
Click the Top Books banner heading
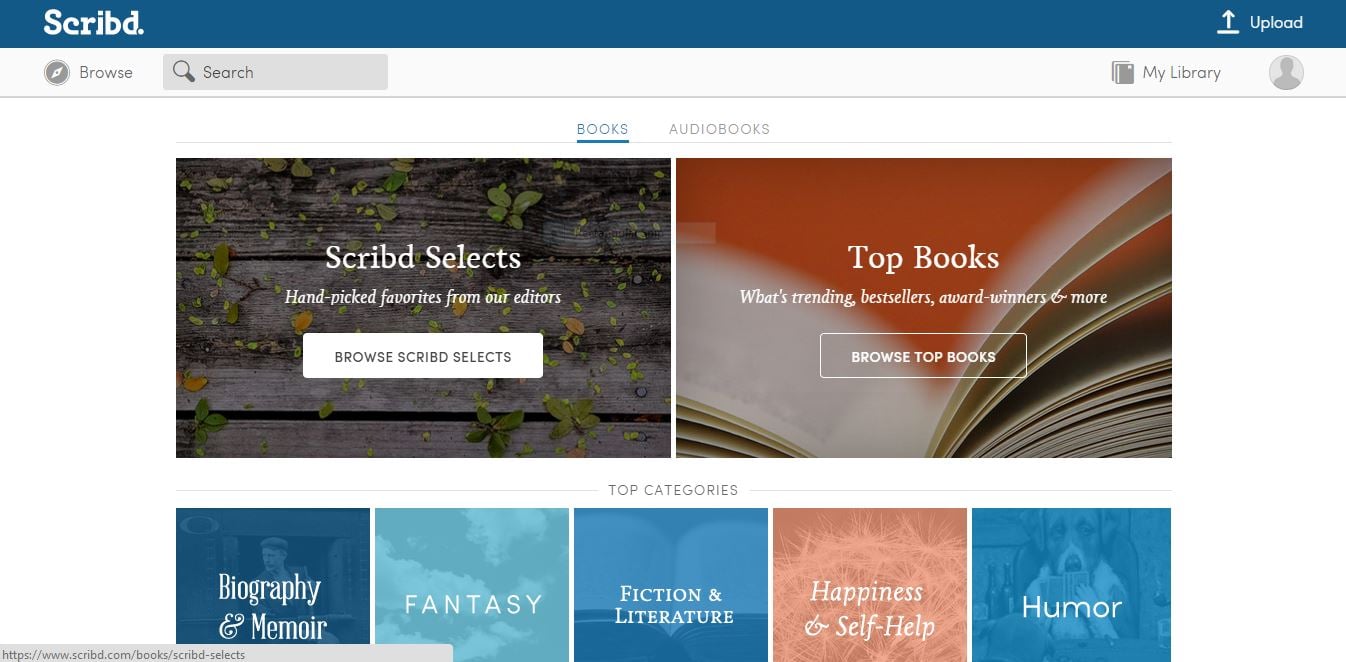923,258
